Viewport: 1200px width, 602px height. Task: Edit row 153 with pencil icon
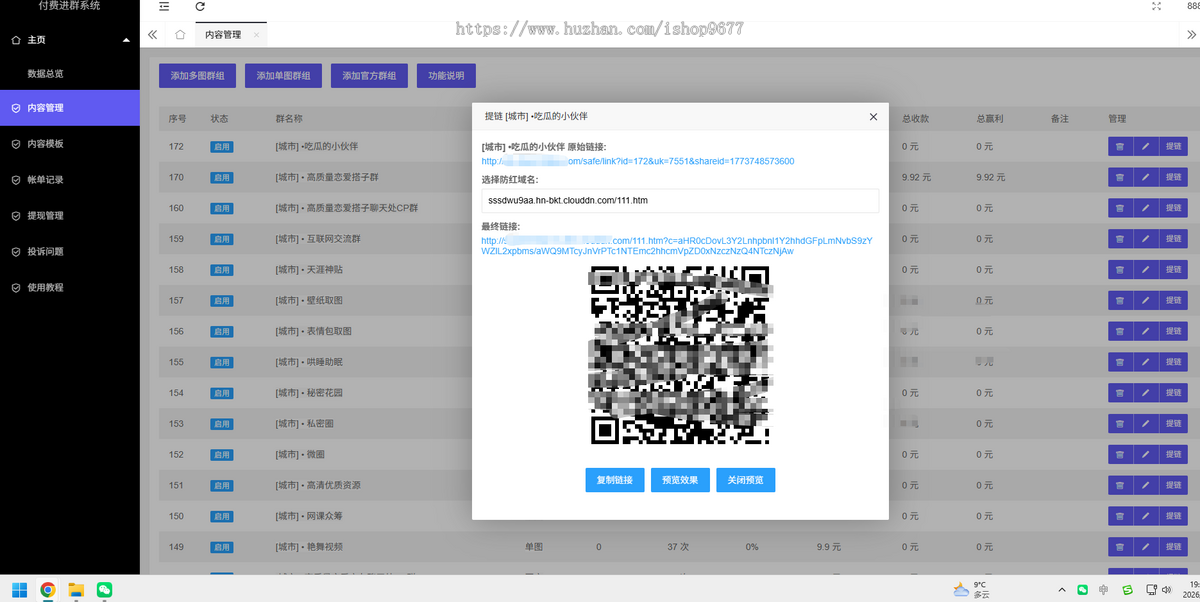tap(1146, 424)
